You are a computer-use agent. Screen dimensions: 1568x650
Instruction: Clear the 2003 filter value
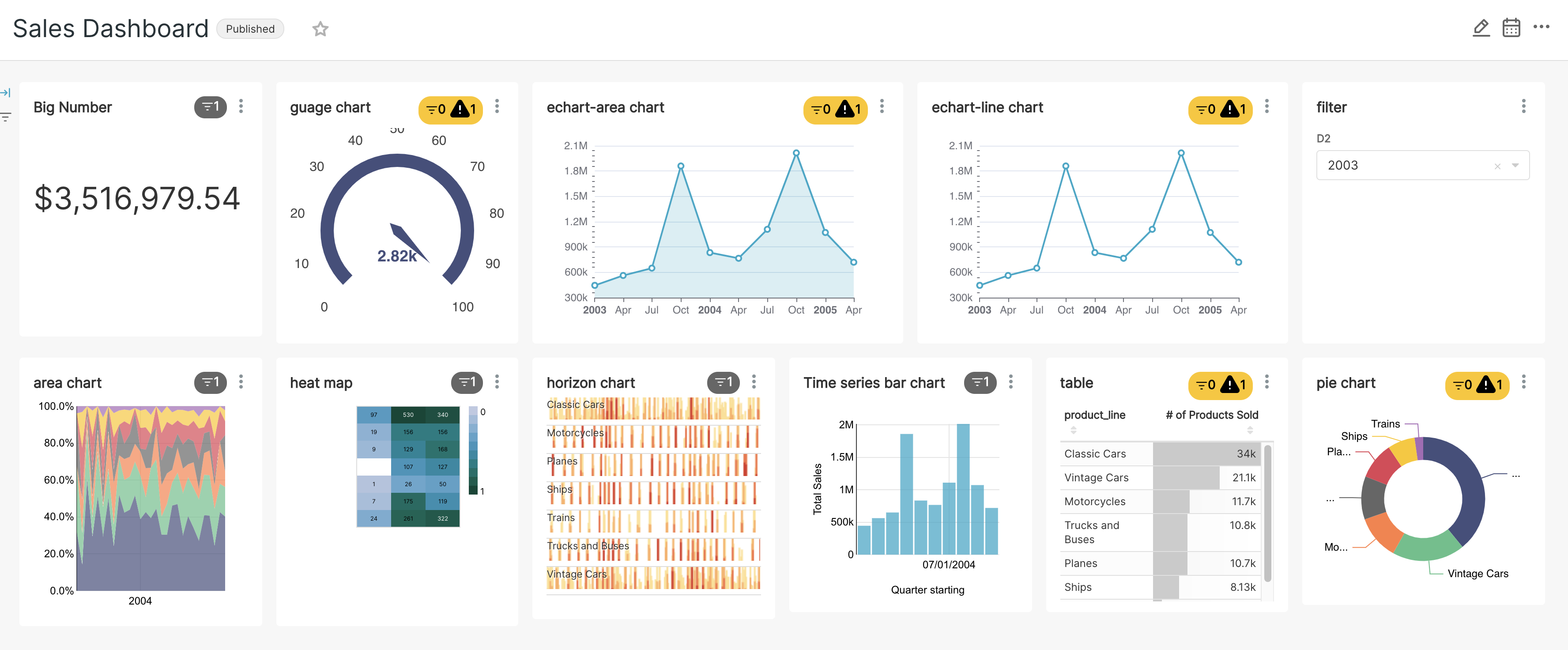(x=1497, y=166)
